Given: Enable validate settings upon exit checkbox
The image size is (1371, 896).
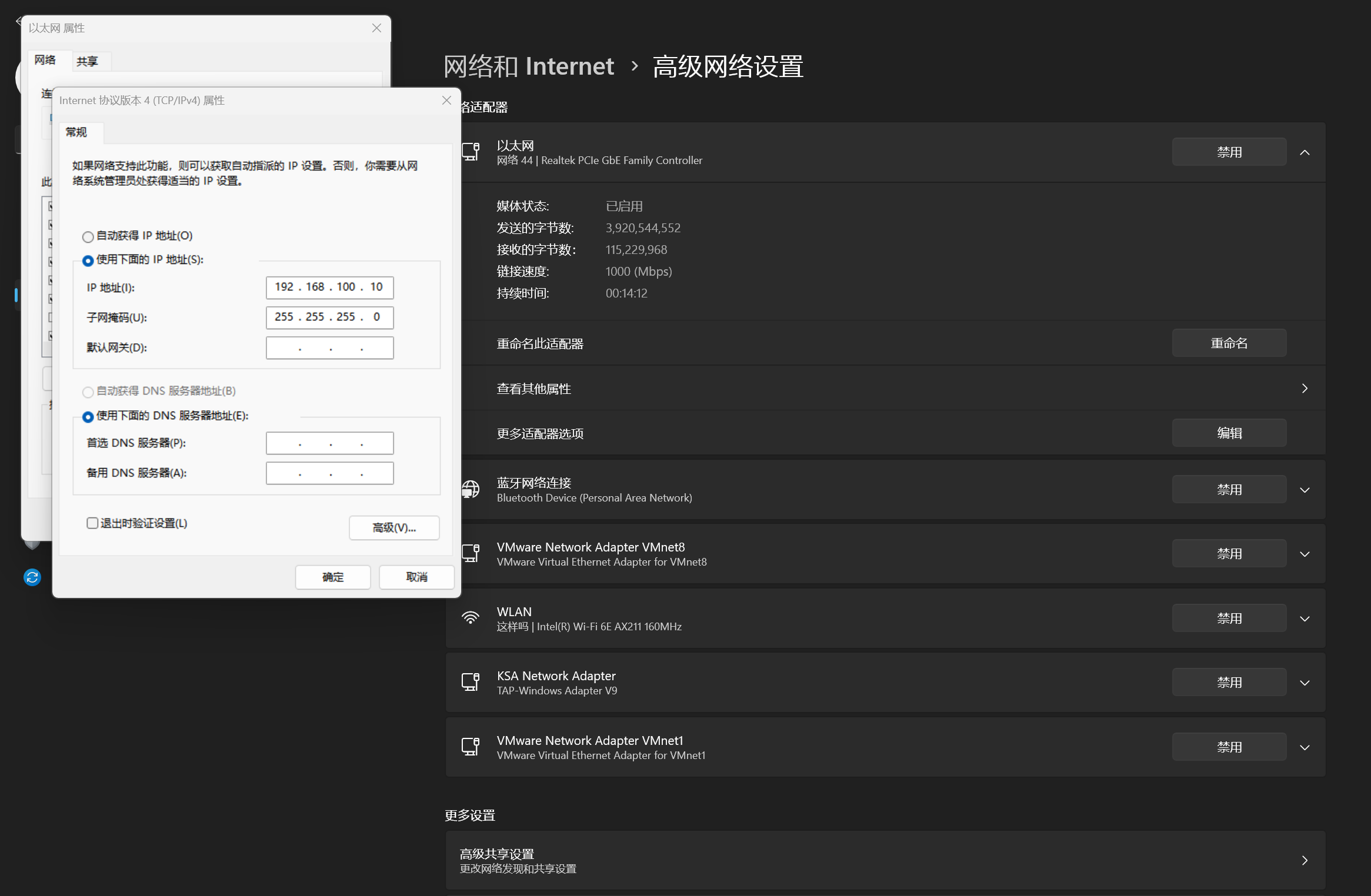Looking at the screenshot, I should click(92, 523).
